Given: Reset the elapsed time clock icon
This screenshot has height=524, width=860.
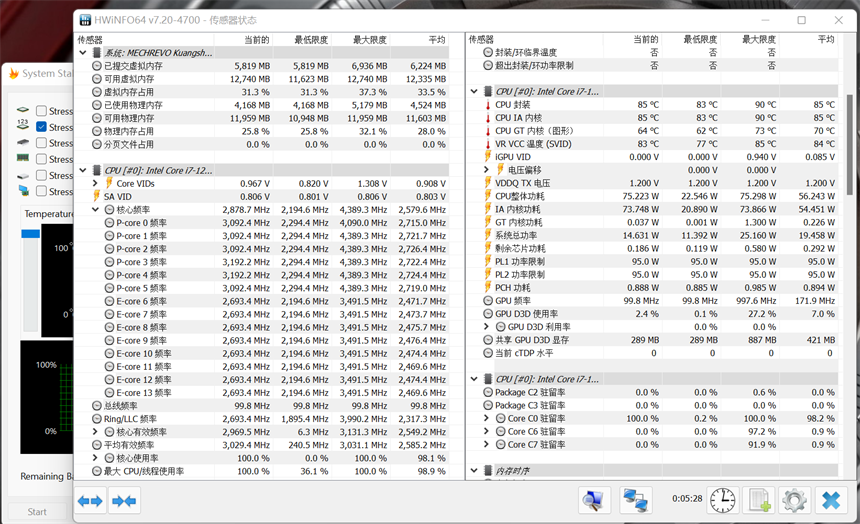Looking at the screenshot, I should coord(722,500).
